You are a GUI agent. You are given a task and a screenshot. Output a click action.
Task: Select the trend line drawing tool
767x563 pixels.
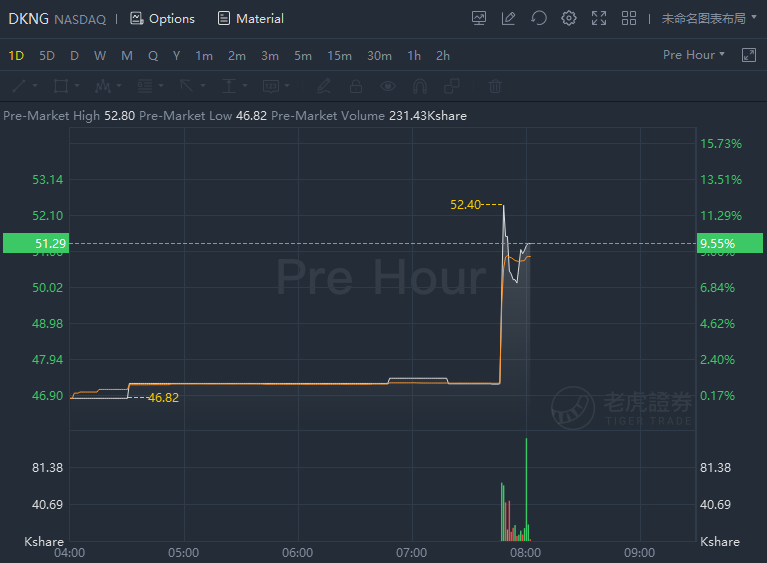(x=19, y=86)
